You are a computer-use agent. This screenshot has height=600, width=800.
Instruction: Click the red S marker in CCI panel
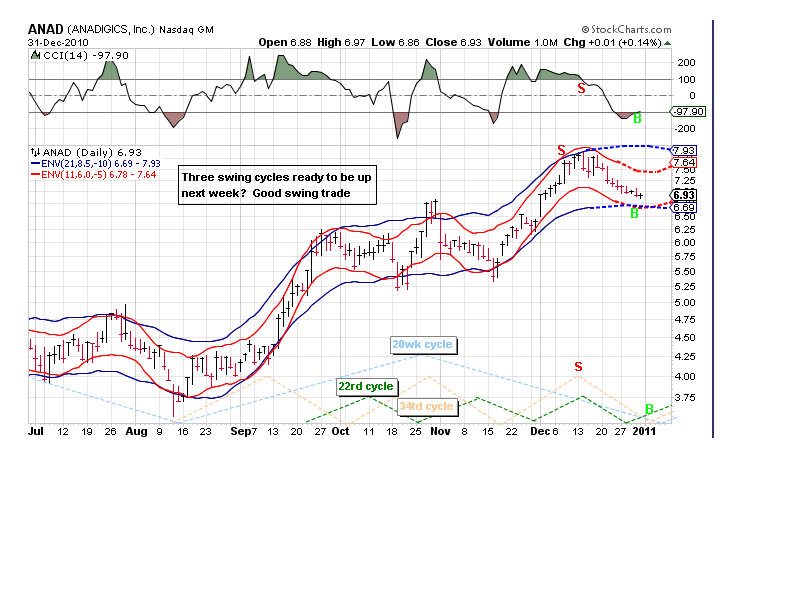pos(581,88)
